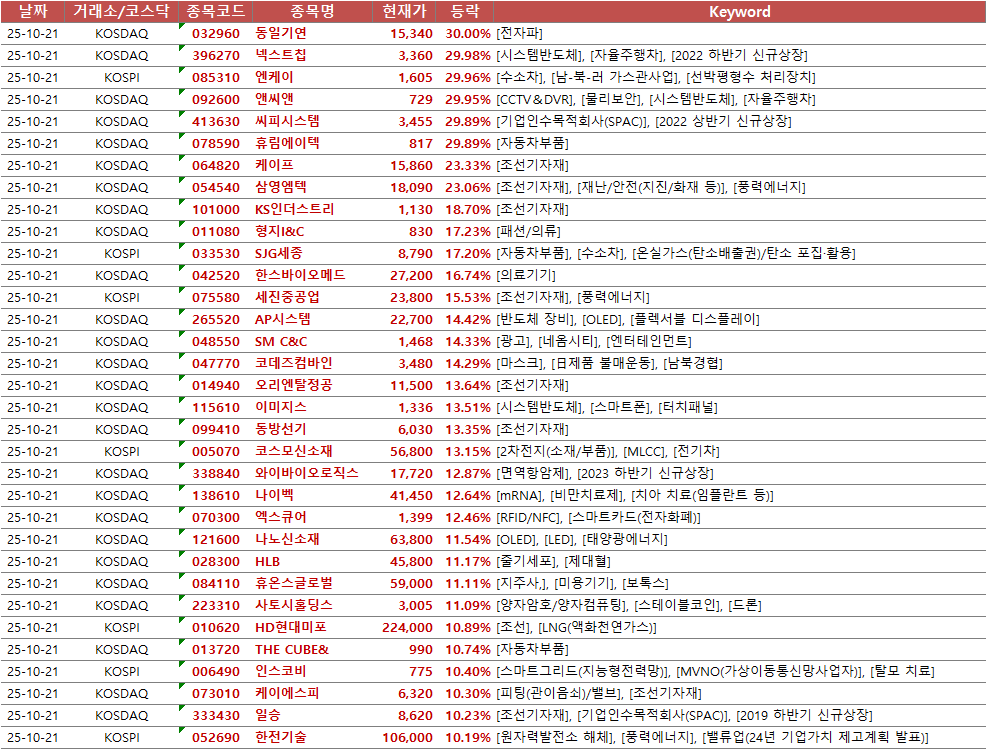
Task: Select the stock name 코데즈컴바인
Action: coord(294,363)
